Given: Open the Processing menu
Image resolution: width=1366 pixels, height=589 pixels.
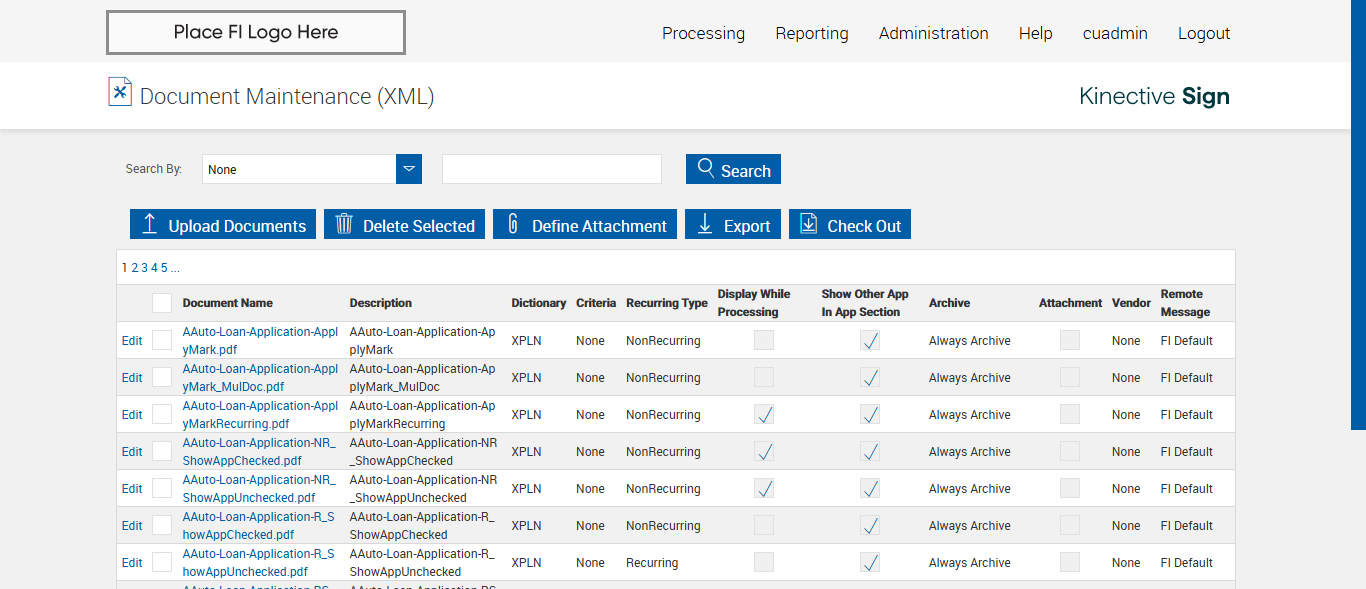Looking at the screenshot, I should [703, 33].
